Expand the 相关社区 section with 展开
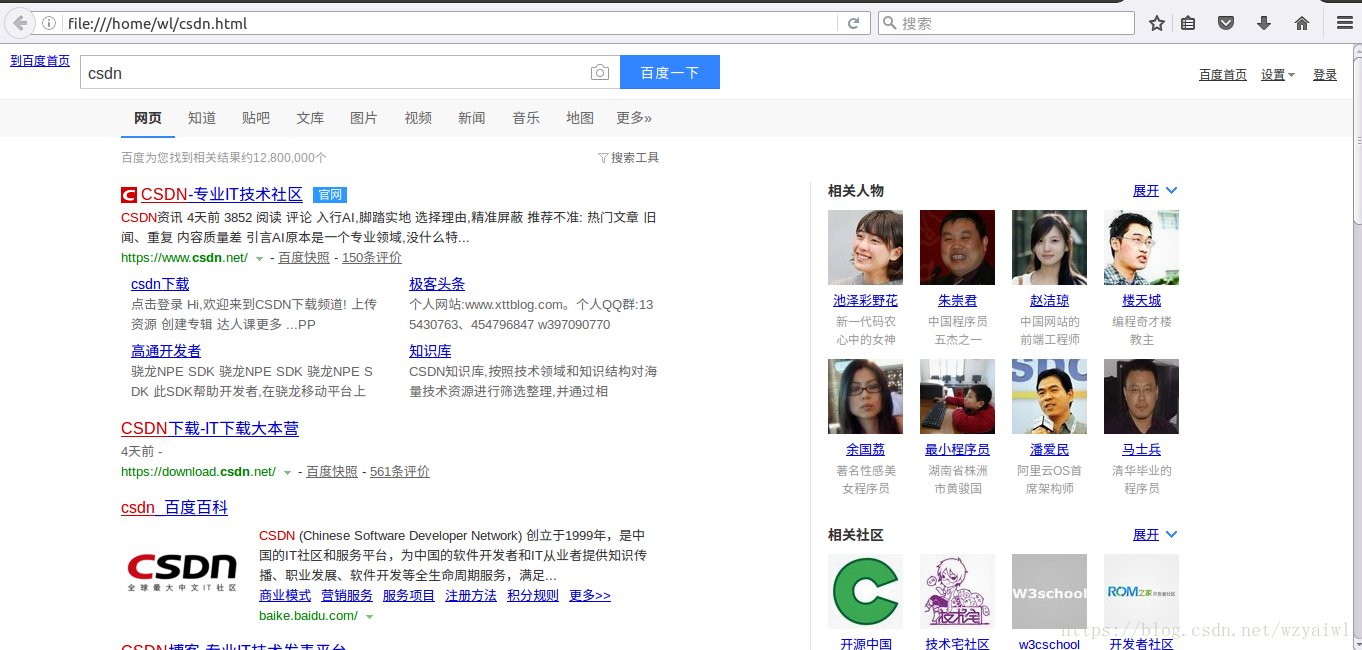 [1155, 535]
